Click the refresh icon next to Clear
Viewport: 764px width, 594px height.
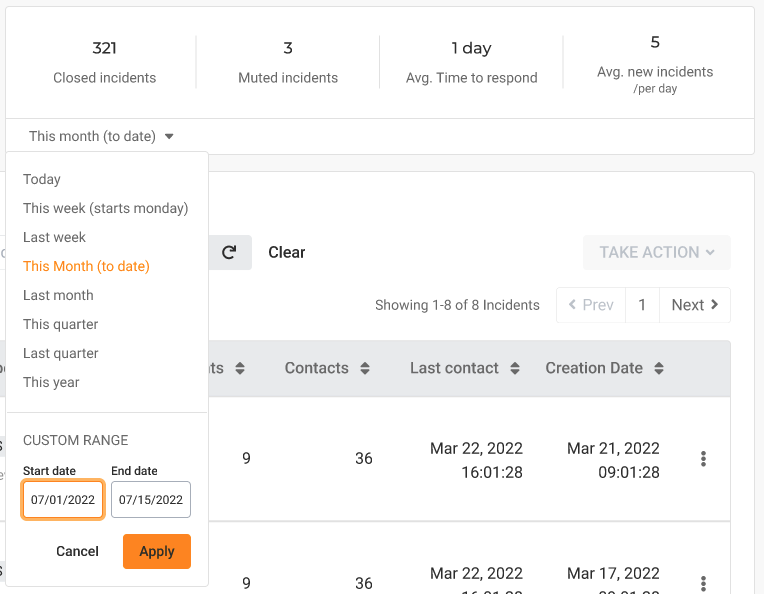pos(229,253)
